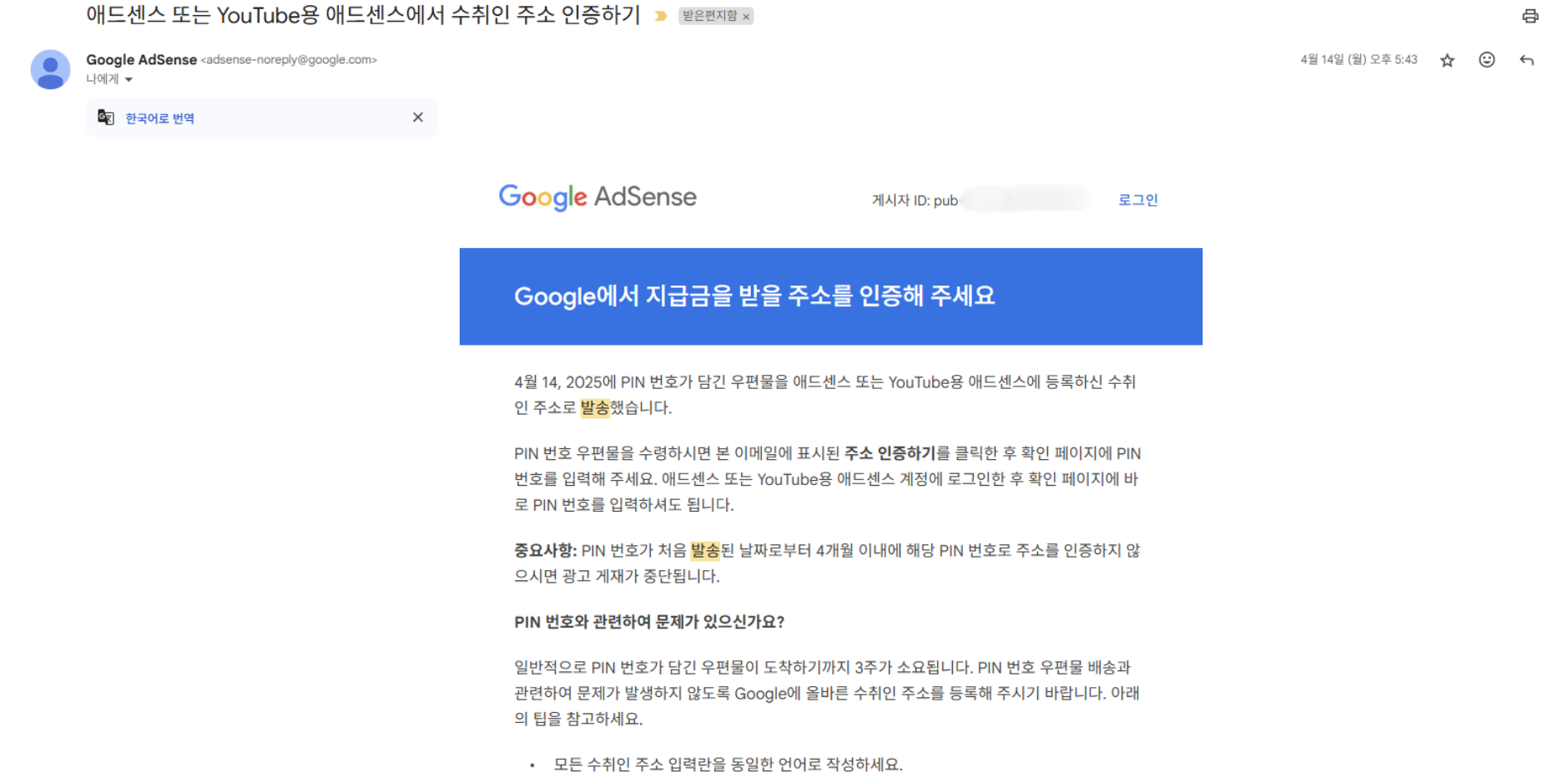
Task: Open the 로그인 link
Action: [x=1137, y=200]
